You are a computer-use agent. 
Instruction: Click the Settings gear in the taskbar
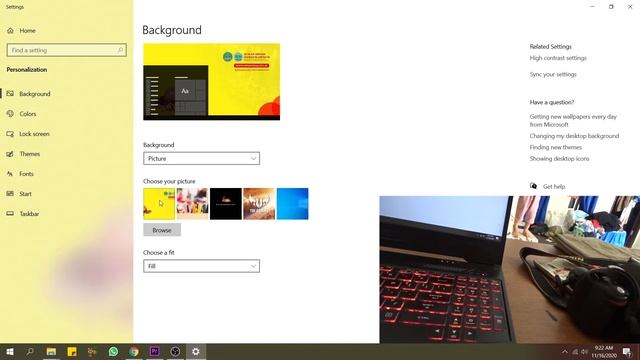(196, 351)
